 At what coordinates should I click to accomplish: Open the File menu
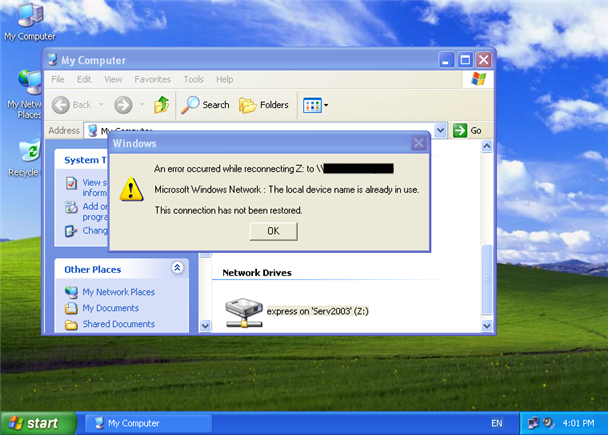(x=58, y=79)
